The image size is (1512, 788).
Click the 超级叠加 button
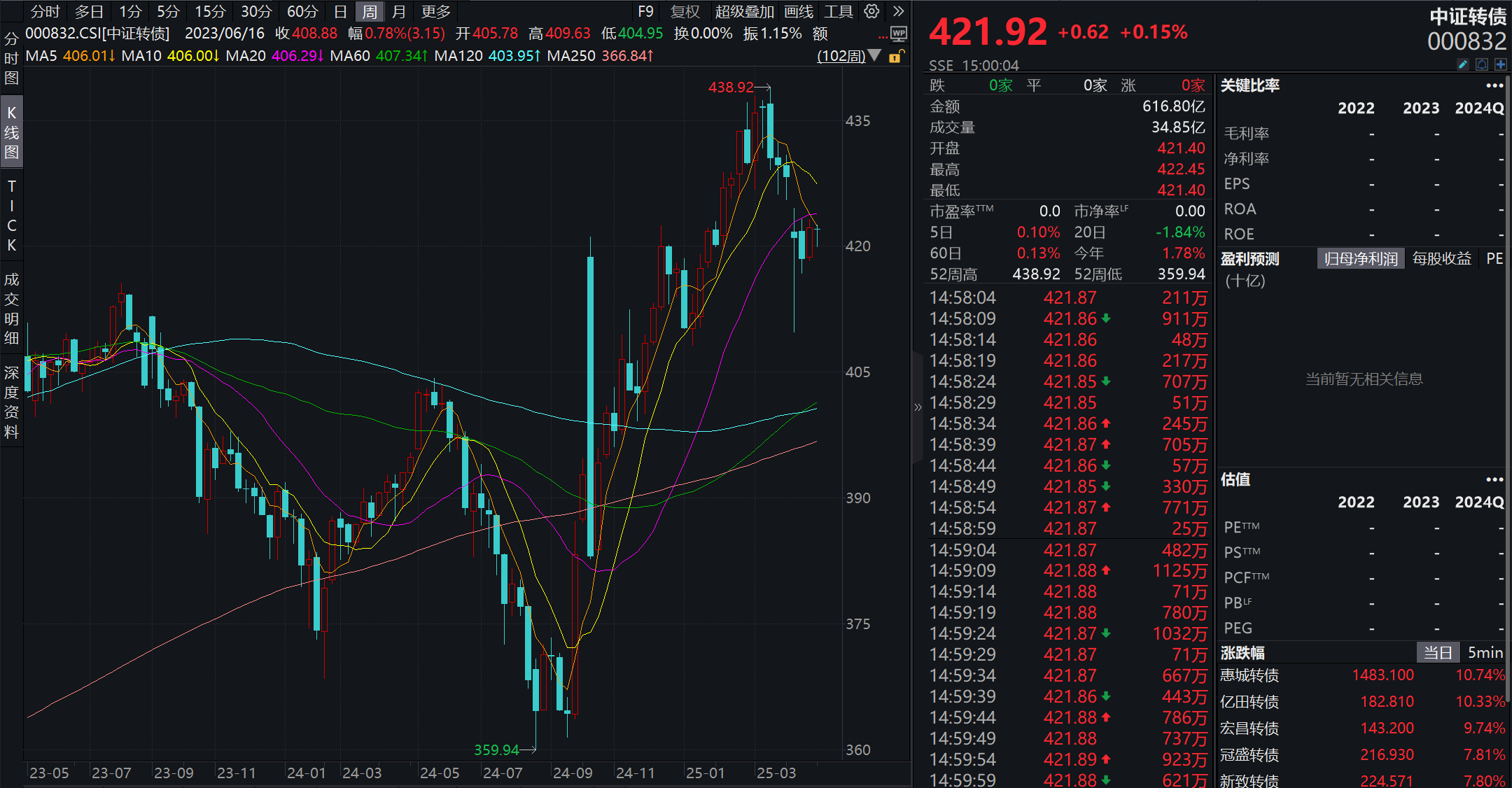744,11
